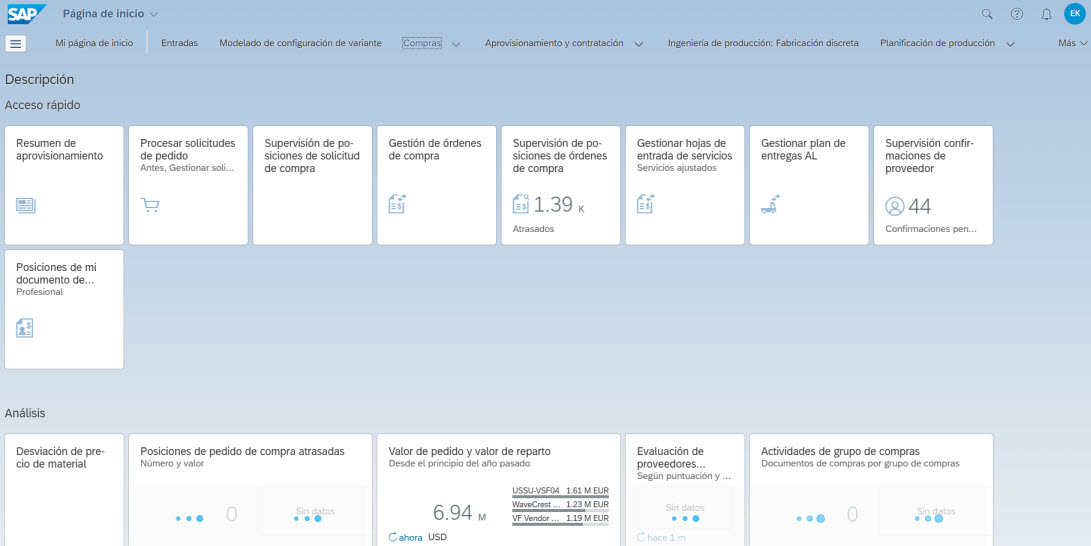
Task: Click the person icon beside 44
Action: point(895,206)
